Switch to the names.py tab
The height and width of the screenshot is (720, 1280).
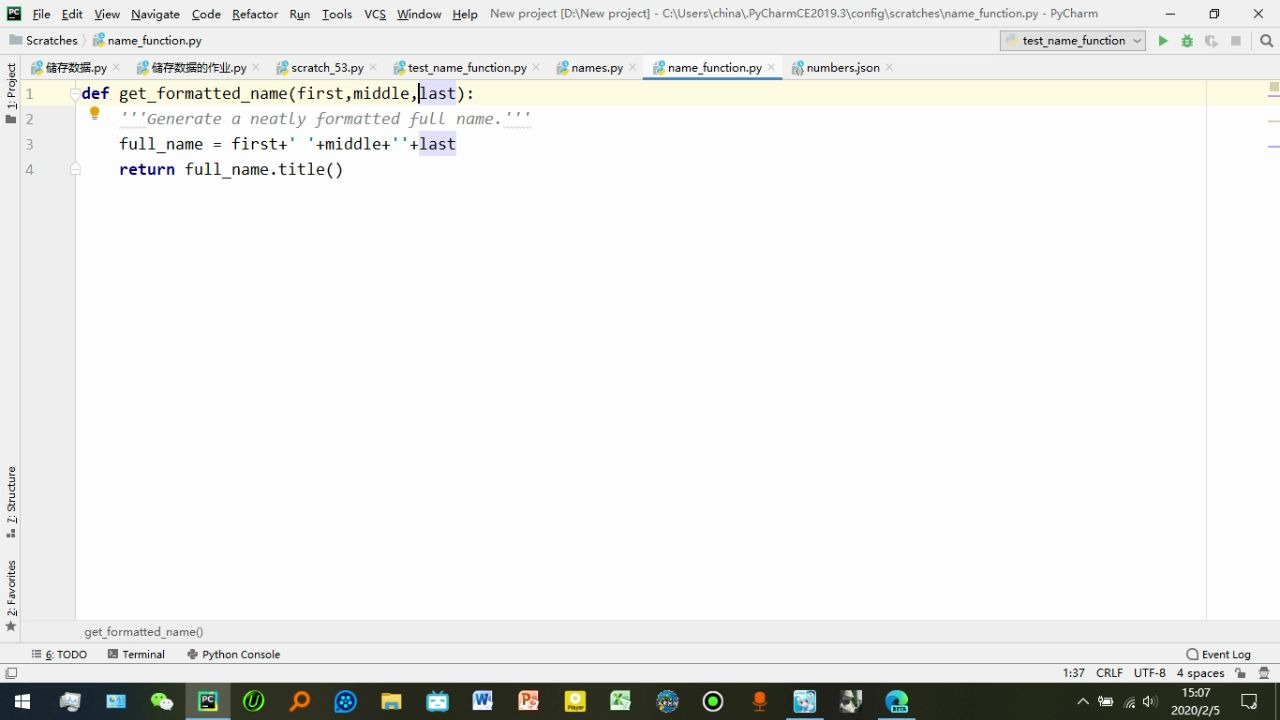point(597,67)
